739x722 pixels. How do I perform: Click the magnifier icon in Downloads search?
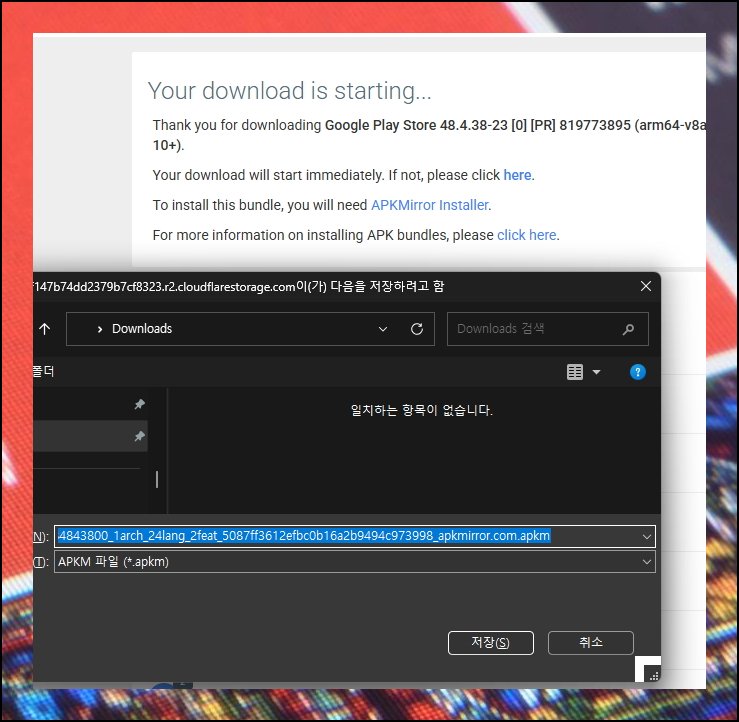point(628,329)
